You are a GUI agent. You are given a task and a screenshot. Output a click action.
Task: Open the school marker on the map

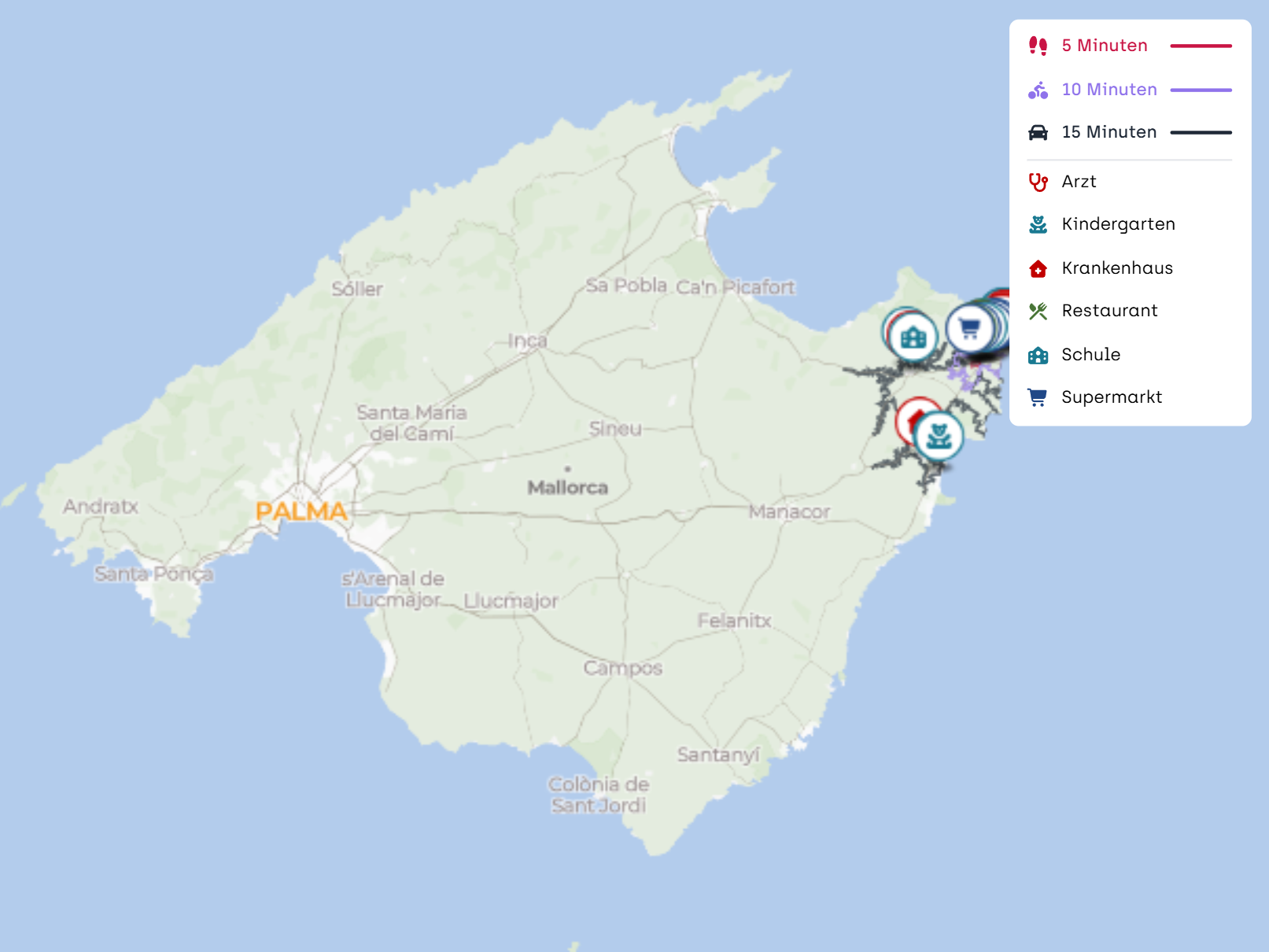pos(913,338)
